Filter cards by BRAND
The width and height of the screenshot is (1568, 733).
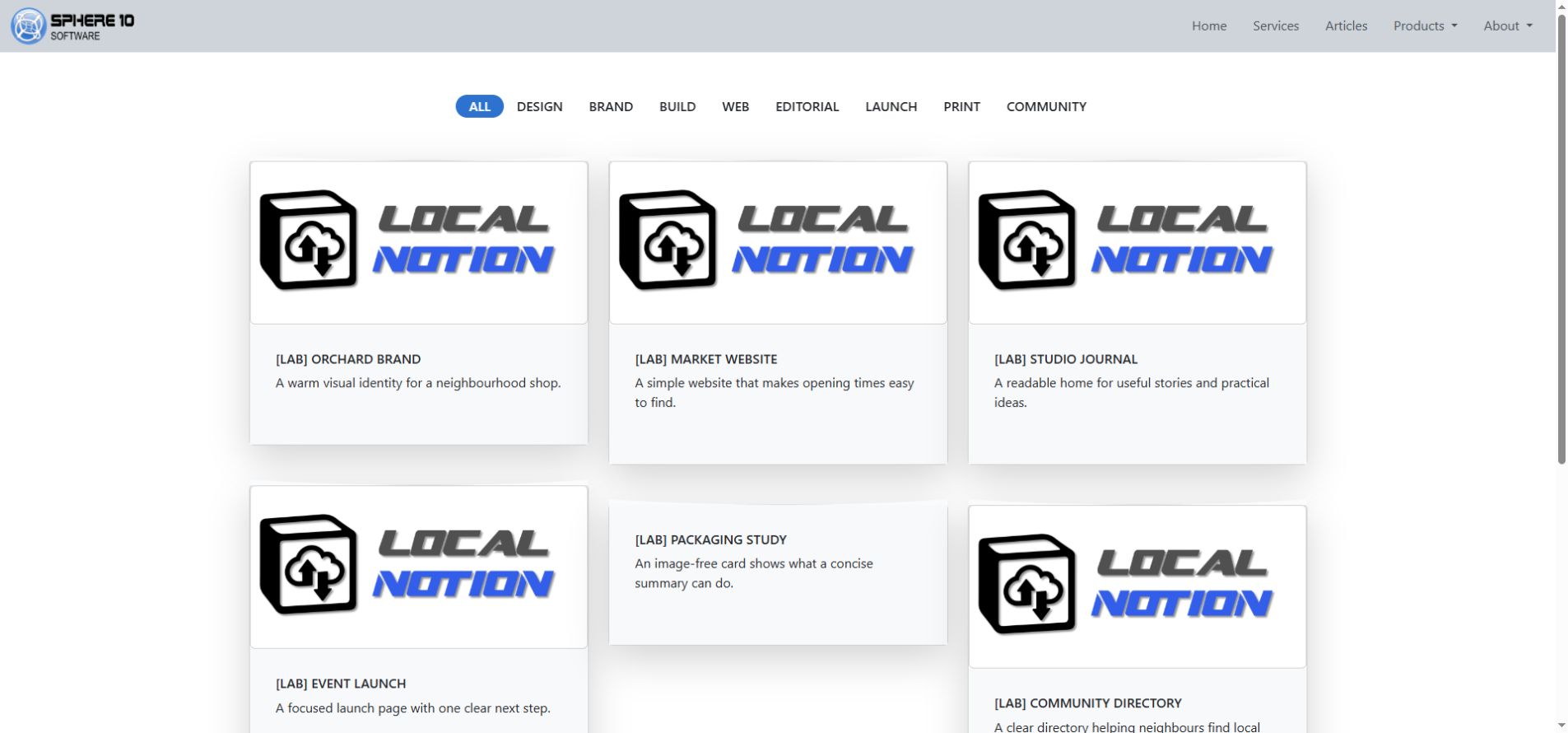611,106
